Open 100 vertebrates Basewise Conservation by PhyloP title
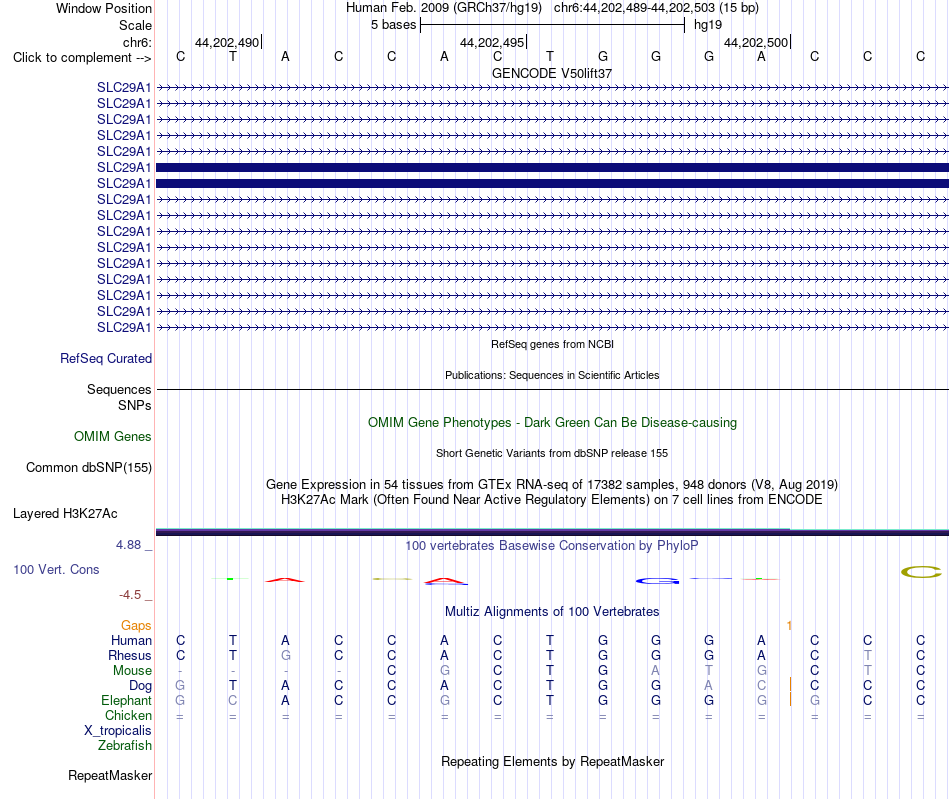The width and height of the screenshot is (950, 799). 552,546
